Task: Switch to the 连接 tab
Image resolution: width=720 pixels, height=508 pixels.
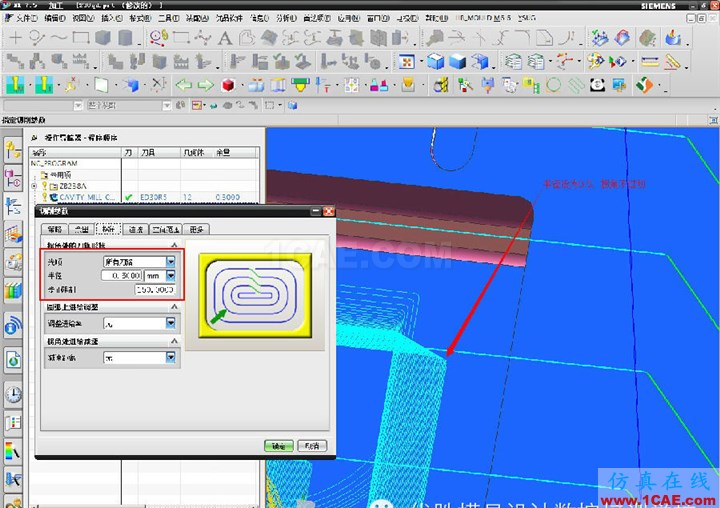Action: click(x=135, y=229)
